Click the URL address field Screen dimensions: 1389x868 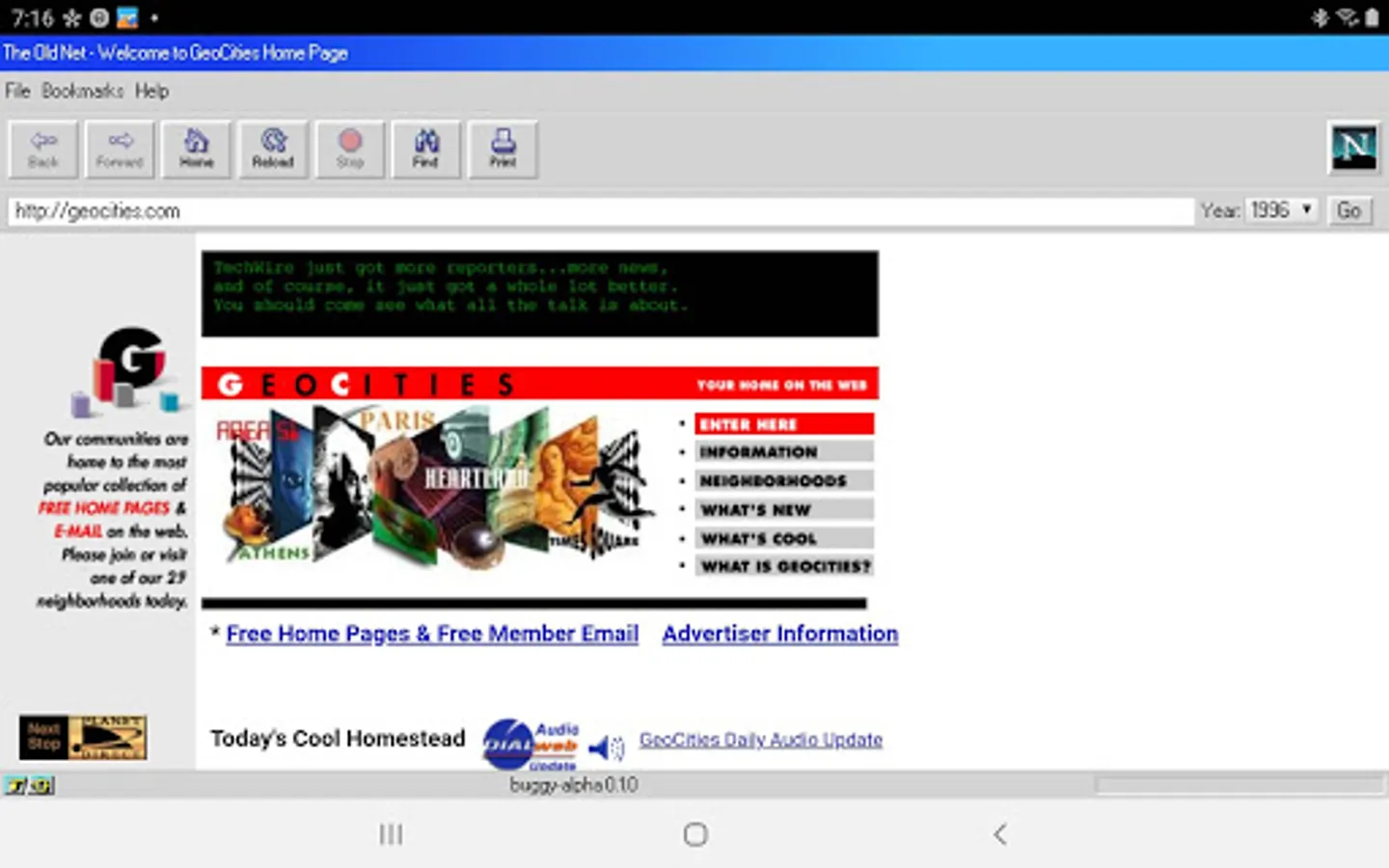(601, 211)
